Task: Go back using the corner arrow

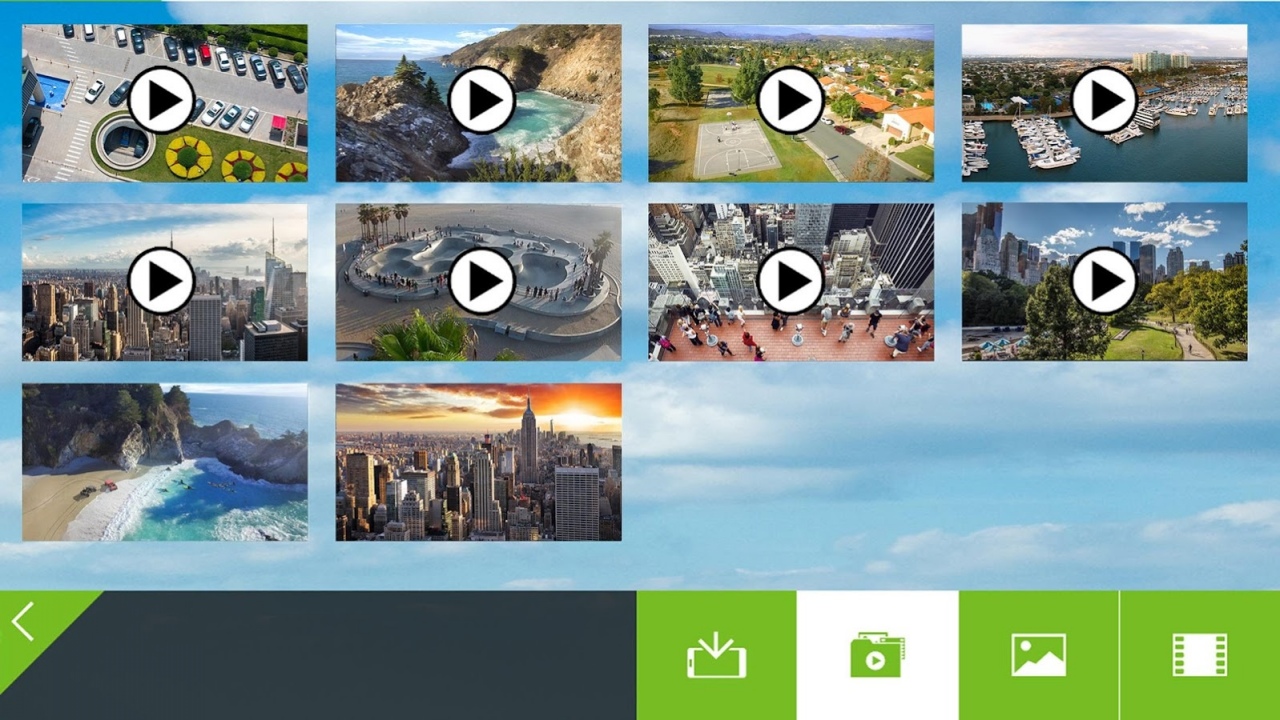Action: (24, 621)
